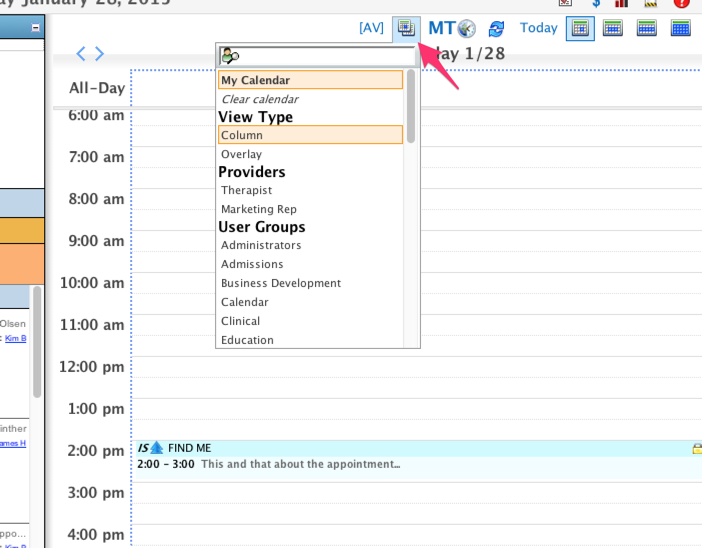Click the blue dollar sign icon
The height and width of the screenshot is (548, 702).
596,3
